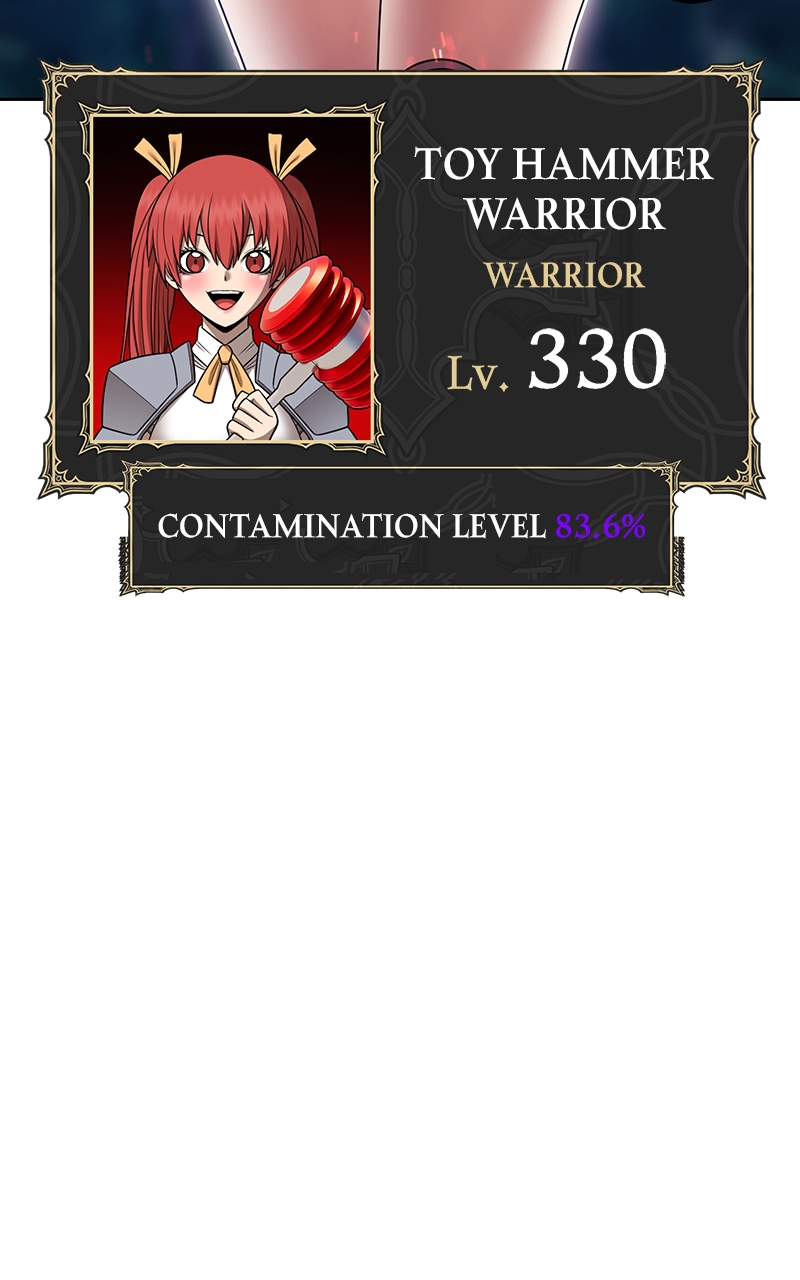Click the CONTAMINATION LEVEL label
Image resolution: width=800 pixels, height=1280 pixels.
(352, 526)
